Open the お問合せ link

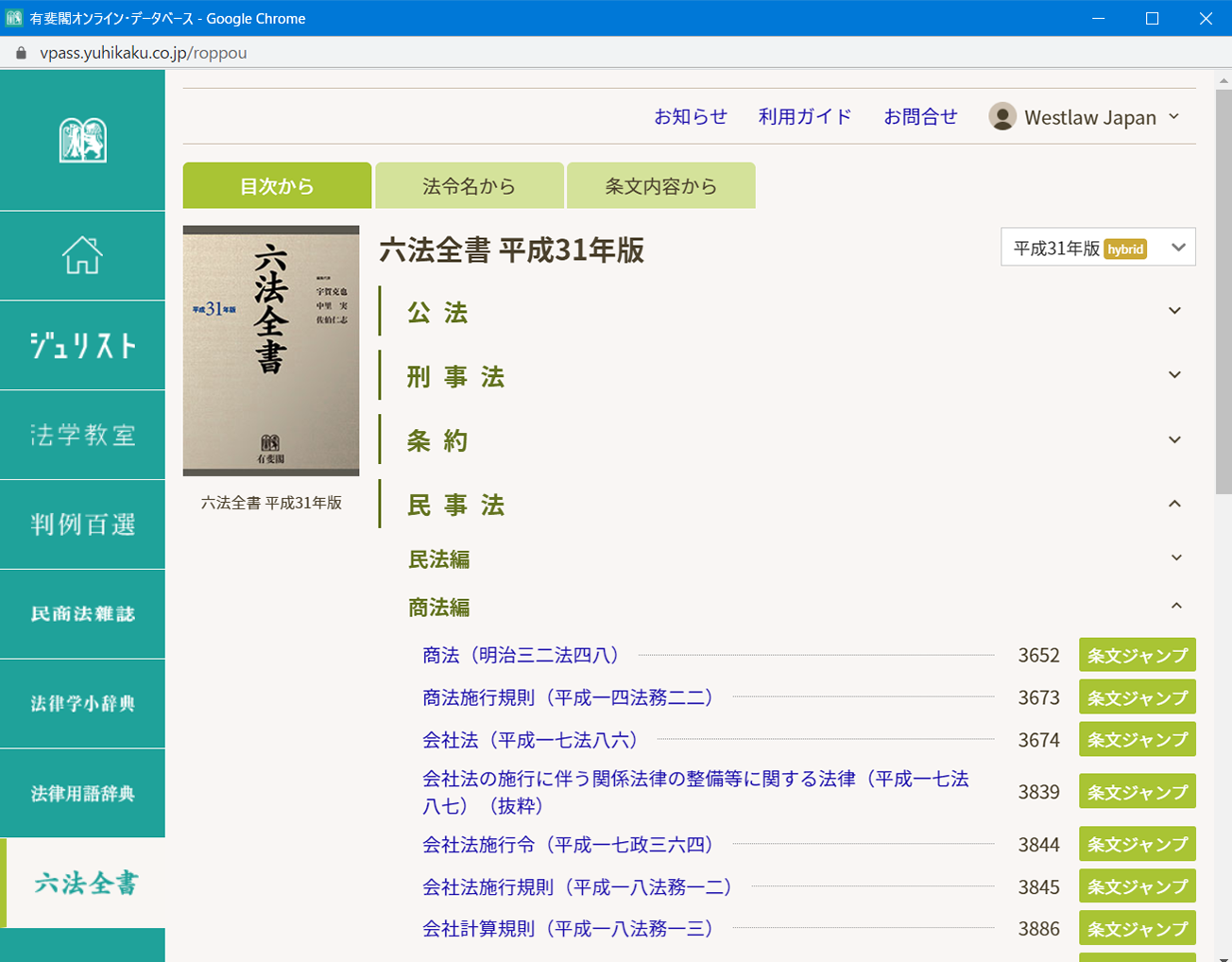920,116
